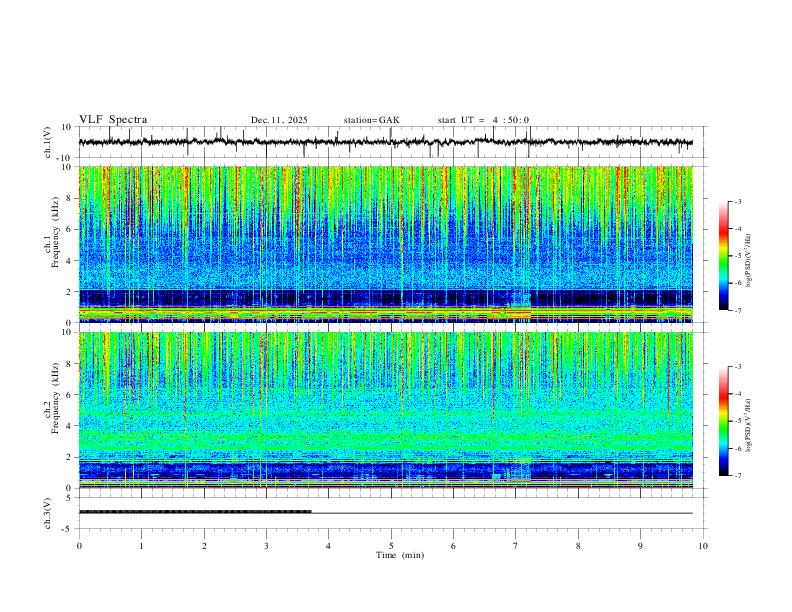
Task: Click the ch.1 'Frequency (kHz)' axis label
Action: tap(55, 232)
